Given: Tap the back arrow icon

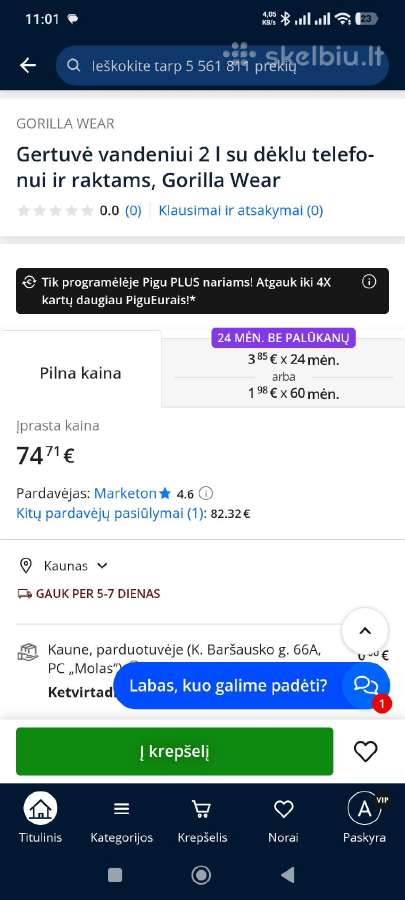Looking at the screenshot, I should point(28,65).
